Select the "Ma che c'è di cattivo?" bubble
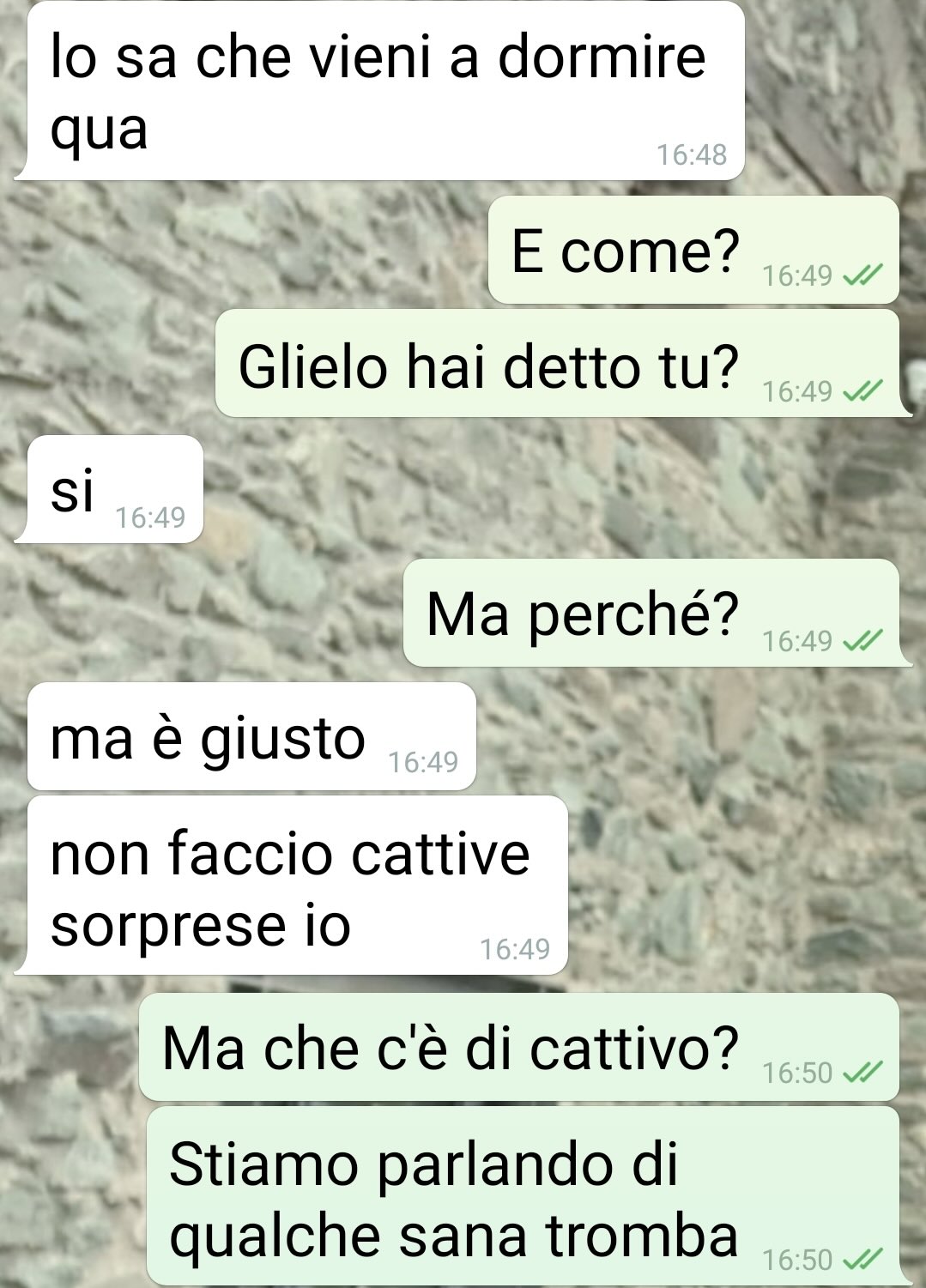The width and height of the screenshot is (926, 1288). tap(519, 1047)
